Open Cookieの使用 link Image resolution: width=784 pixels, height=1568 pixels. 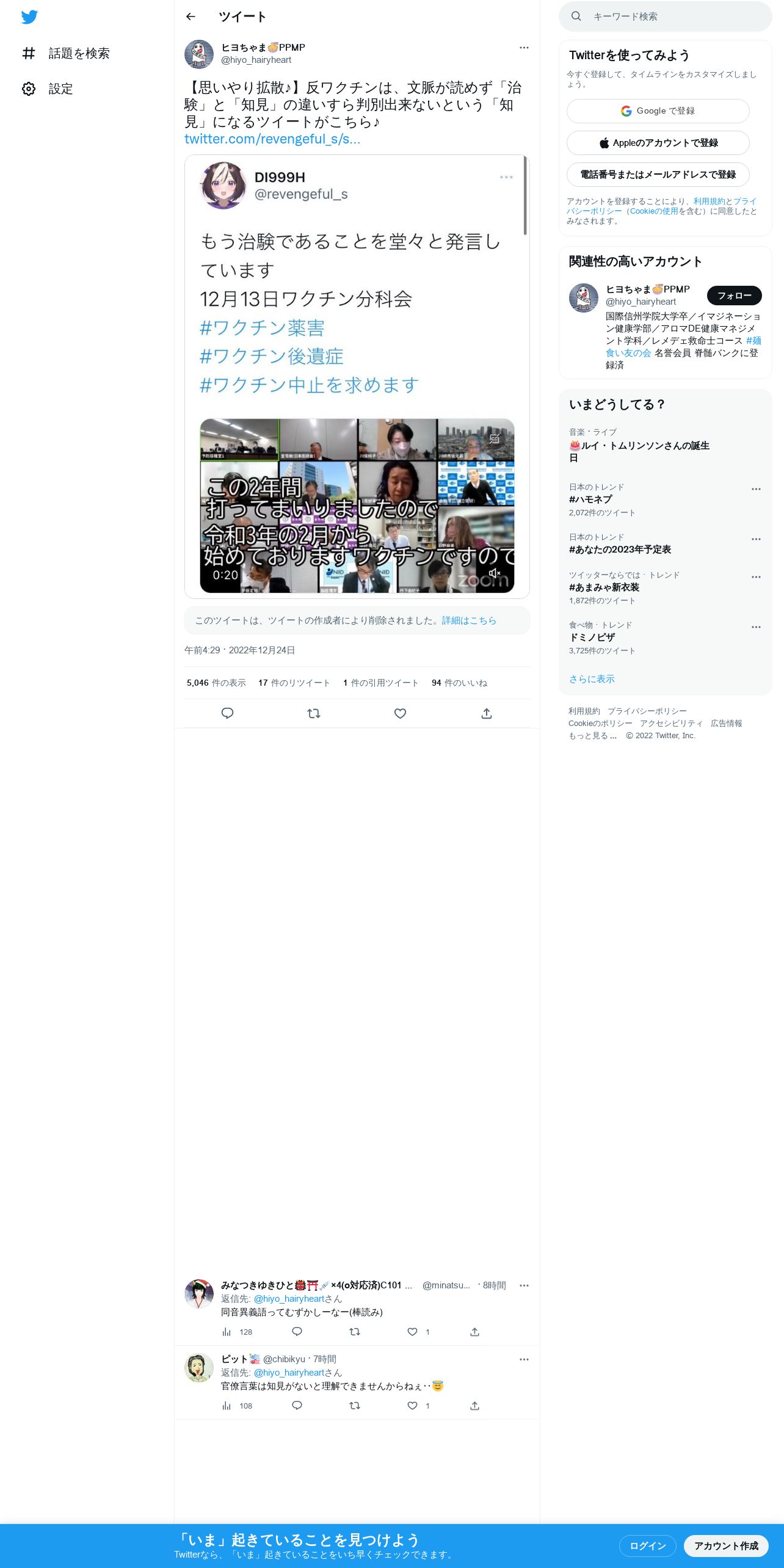[x=654, y=211]
